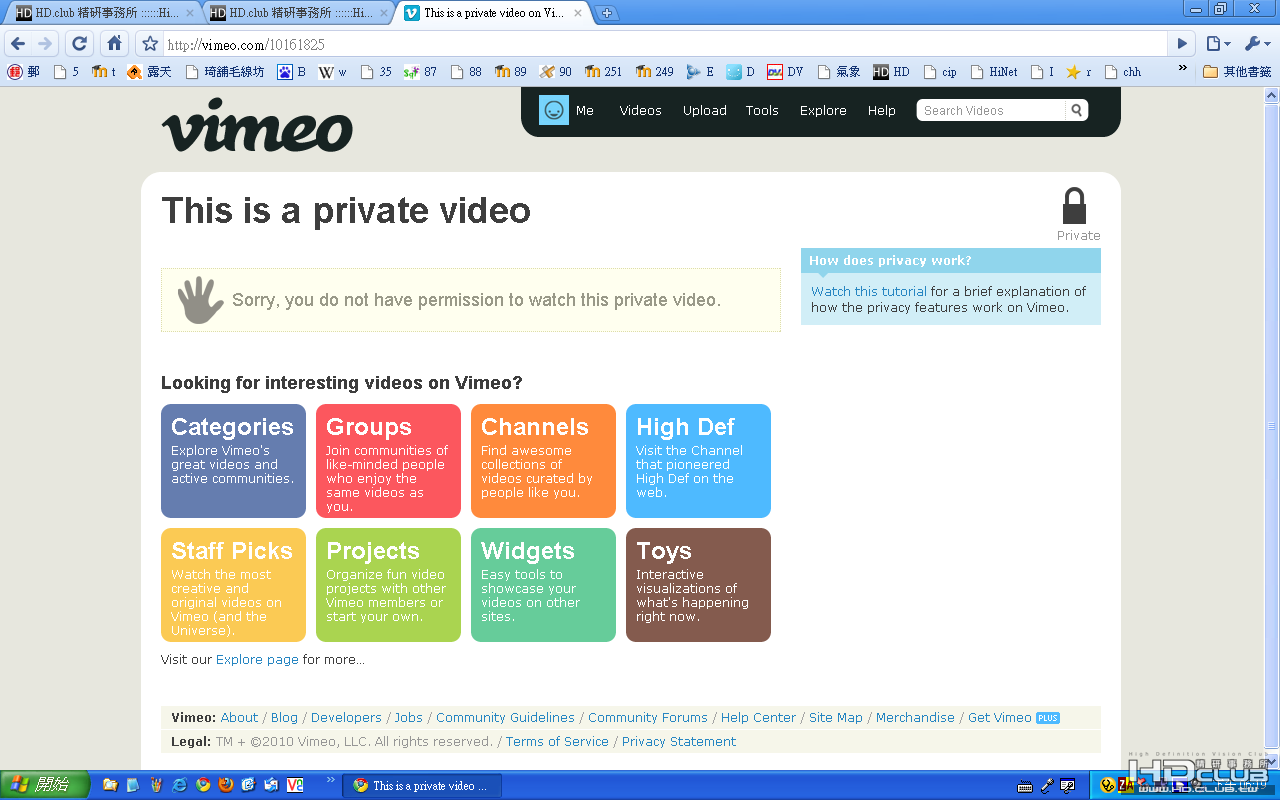Open the Privacy Statement link
The height and width of the screenshot is (800, 1280).
[x=679, y=742]
